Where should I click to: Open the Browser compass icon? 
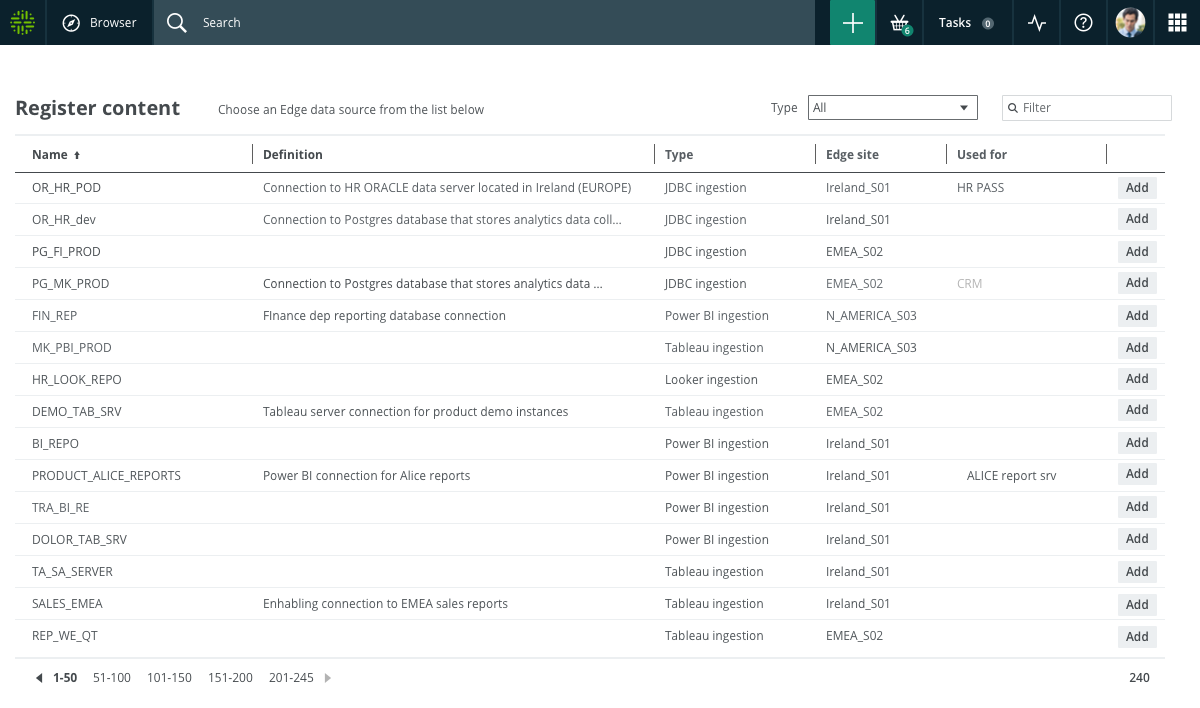(71, 23)
